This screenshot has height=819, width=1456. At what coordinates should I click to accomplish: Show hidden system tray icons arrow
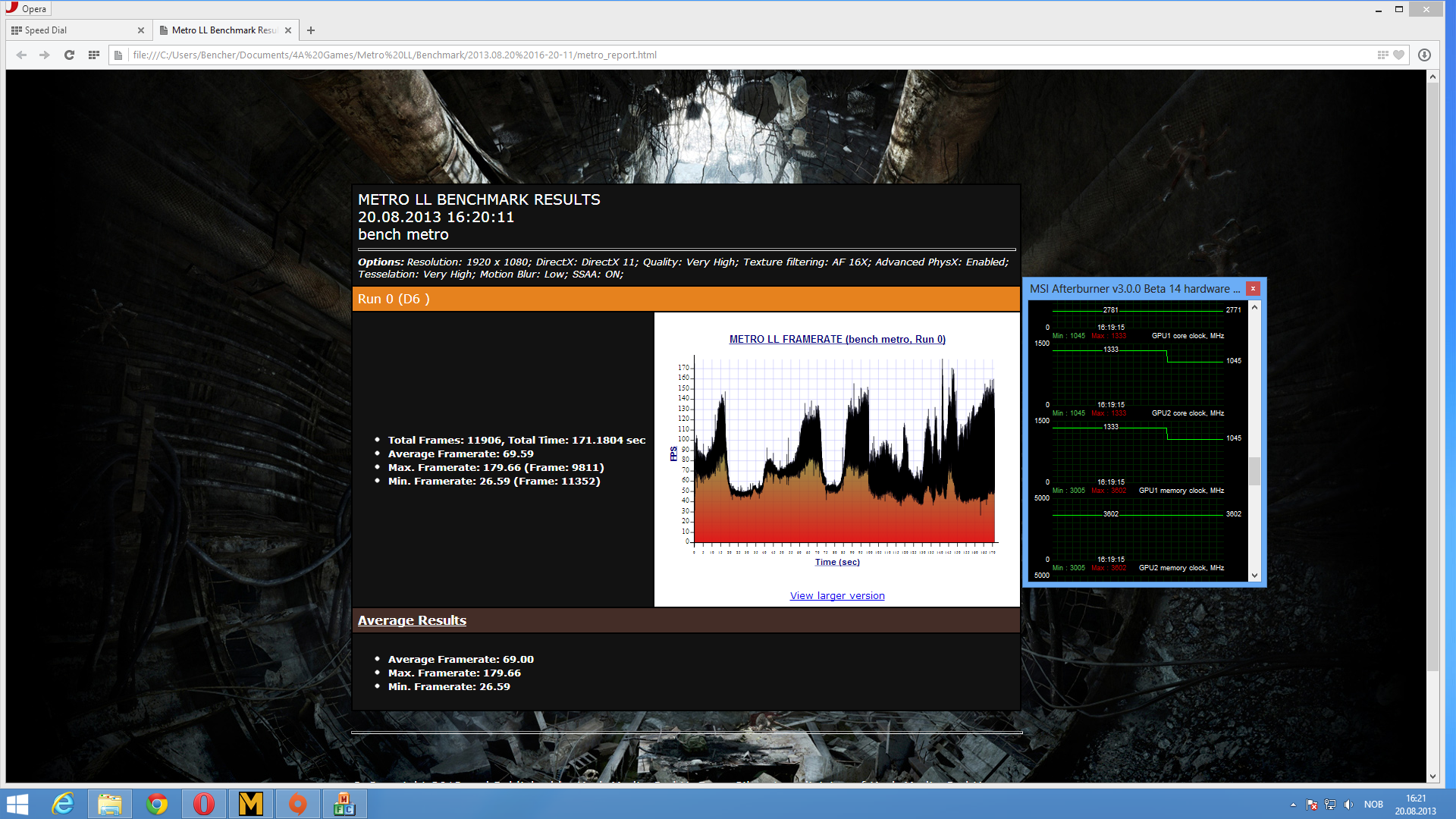click(1293, 805)
